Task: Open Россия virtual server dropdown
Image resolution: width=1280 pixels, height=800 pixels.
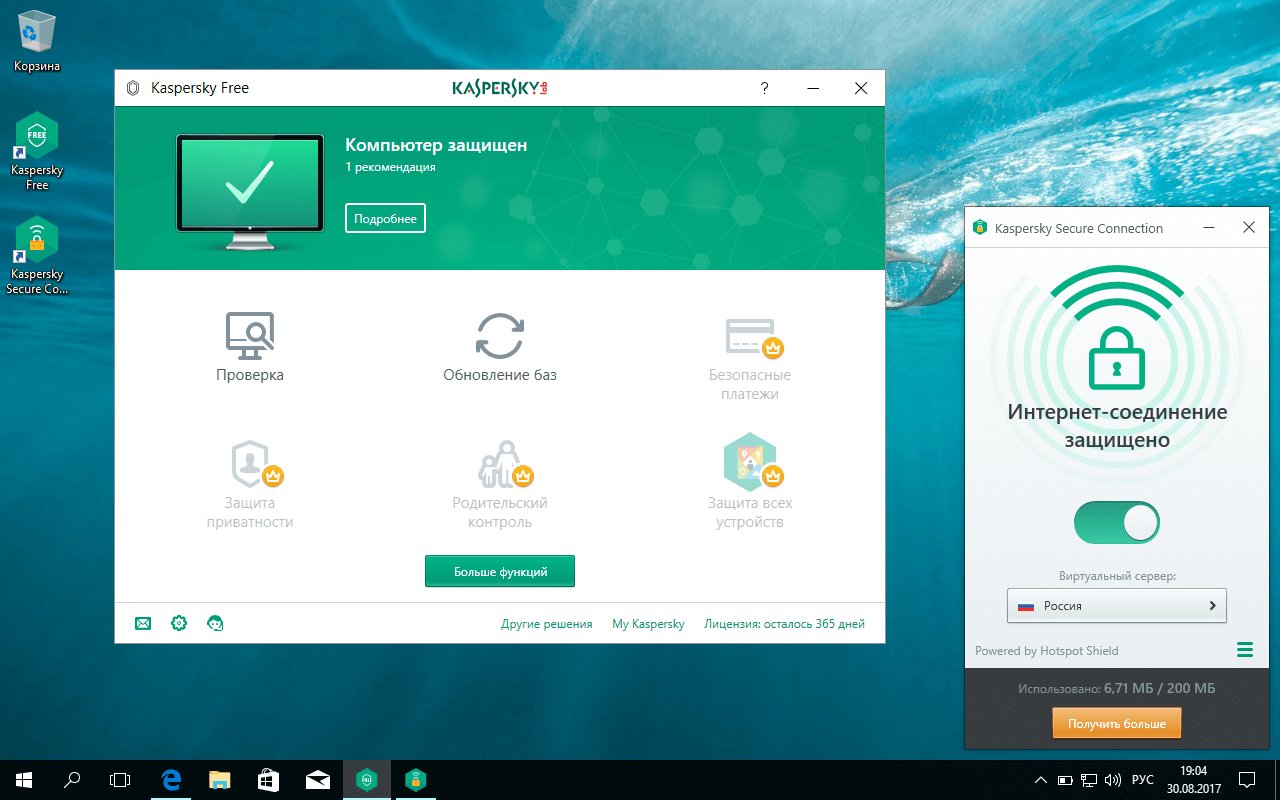Action: click(1117, 605)
